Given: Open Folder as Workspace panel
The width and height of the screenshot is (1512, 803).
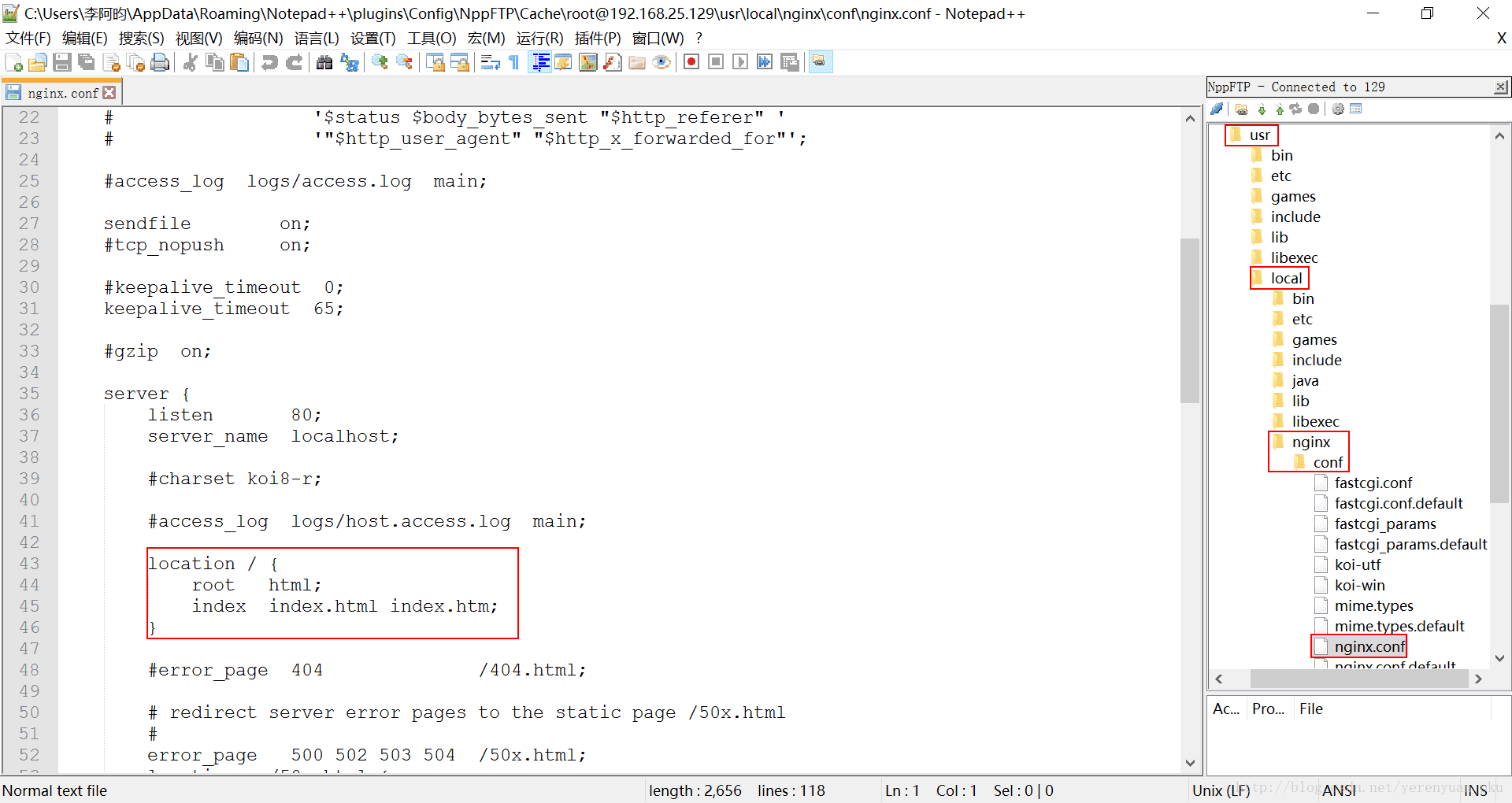Looking at the screenshot, I should pos(637,62).
